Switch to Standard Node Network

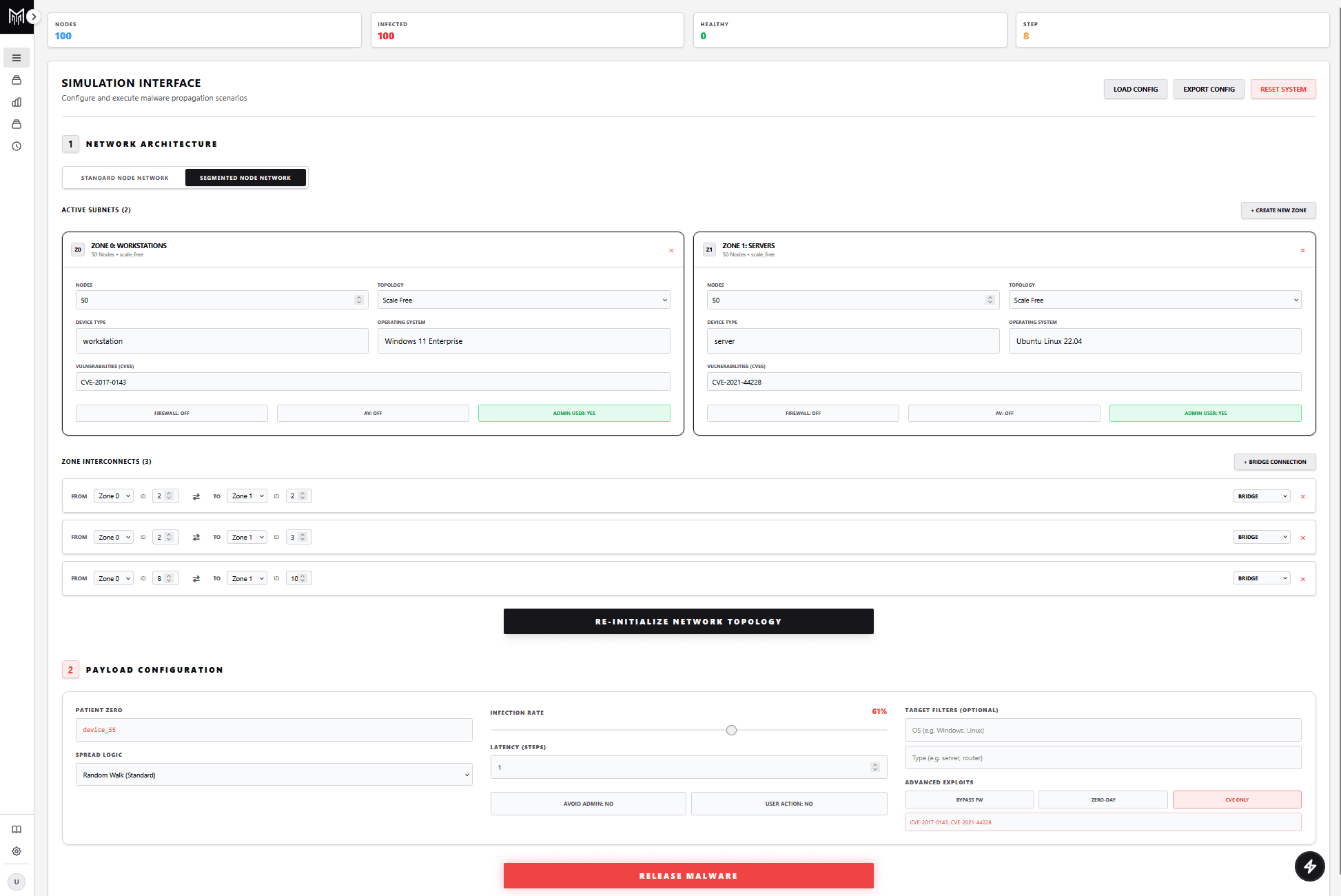(123, 177)
